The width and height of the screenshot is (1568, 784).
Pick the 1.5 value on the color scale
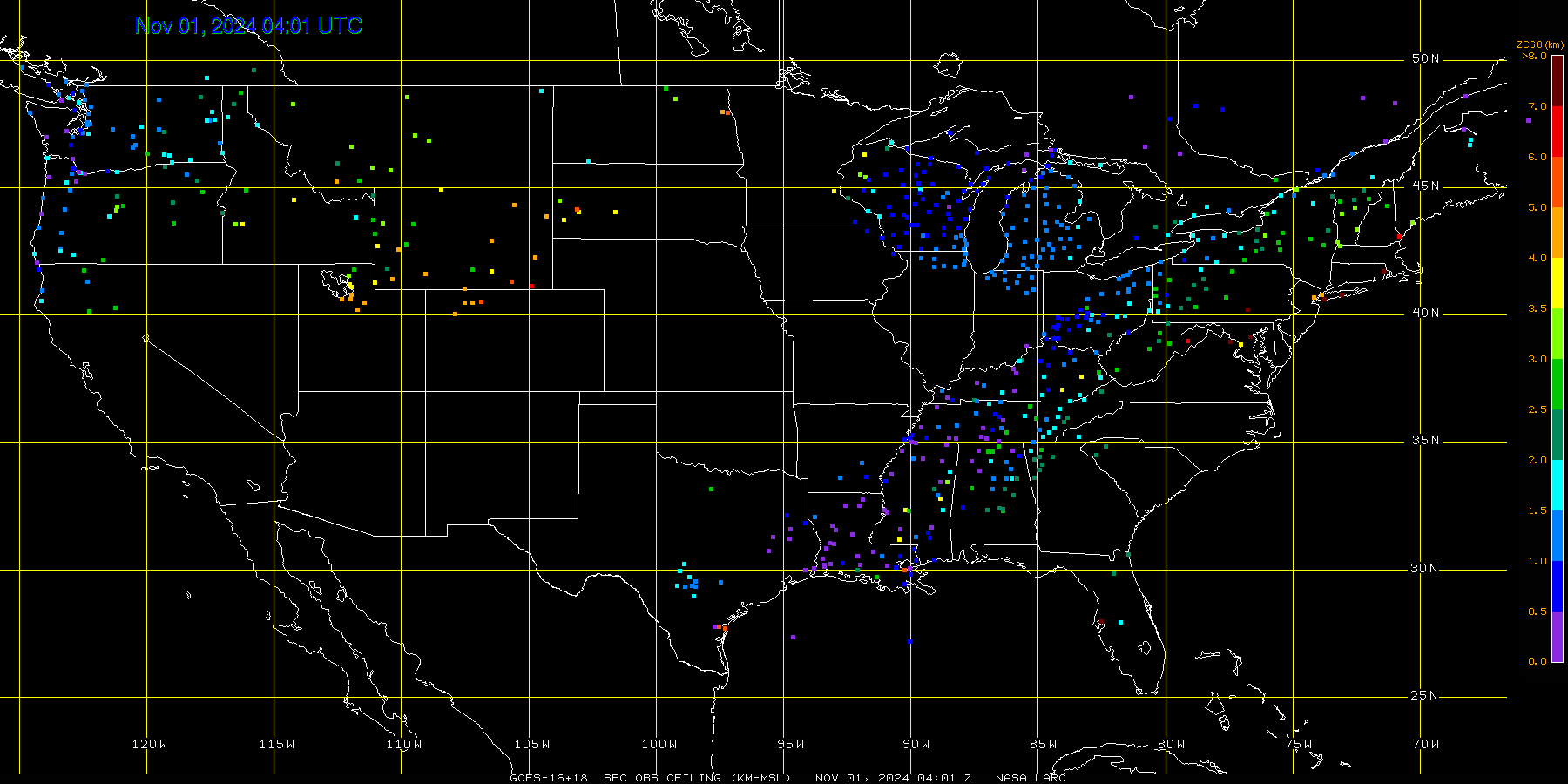point(1538,510)
